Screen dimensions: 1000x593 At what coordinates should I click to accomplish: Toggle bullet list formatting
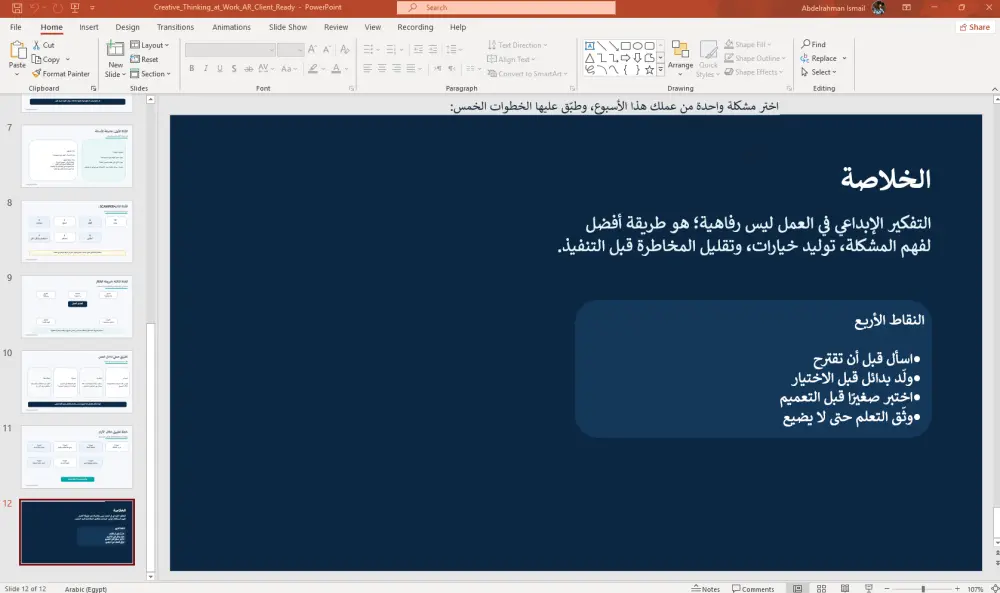pyautogui.click(x=368, y=49)
